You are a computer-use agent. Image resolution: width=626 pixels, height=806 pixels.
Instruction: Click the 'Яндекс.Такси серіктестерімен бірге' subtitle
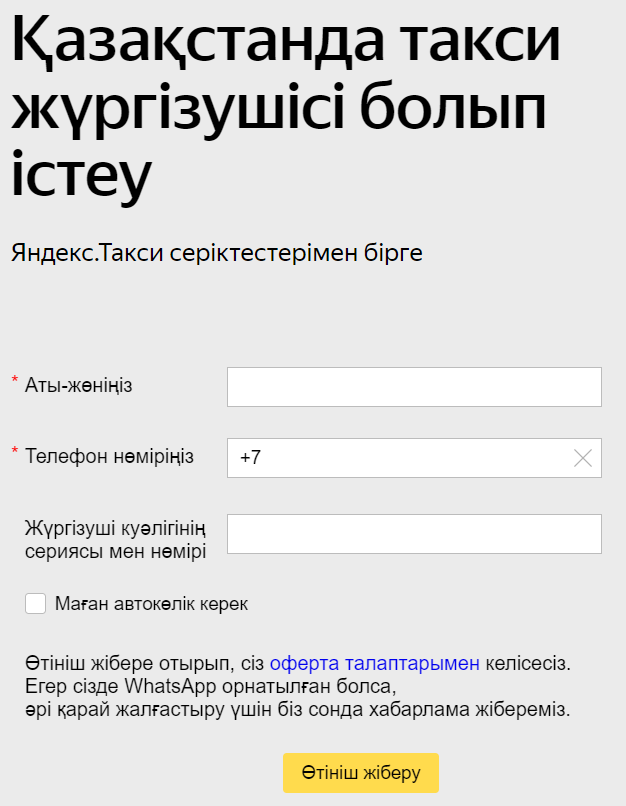click(217, 252)
